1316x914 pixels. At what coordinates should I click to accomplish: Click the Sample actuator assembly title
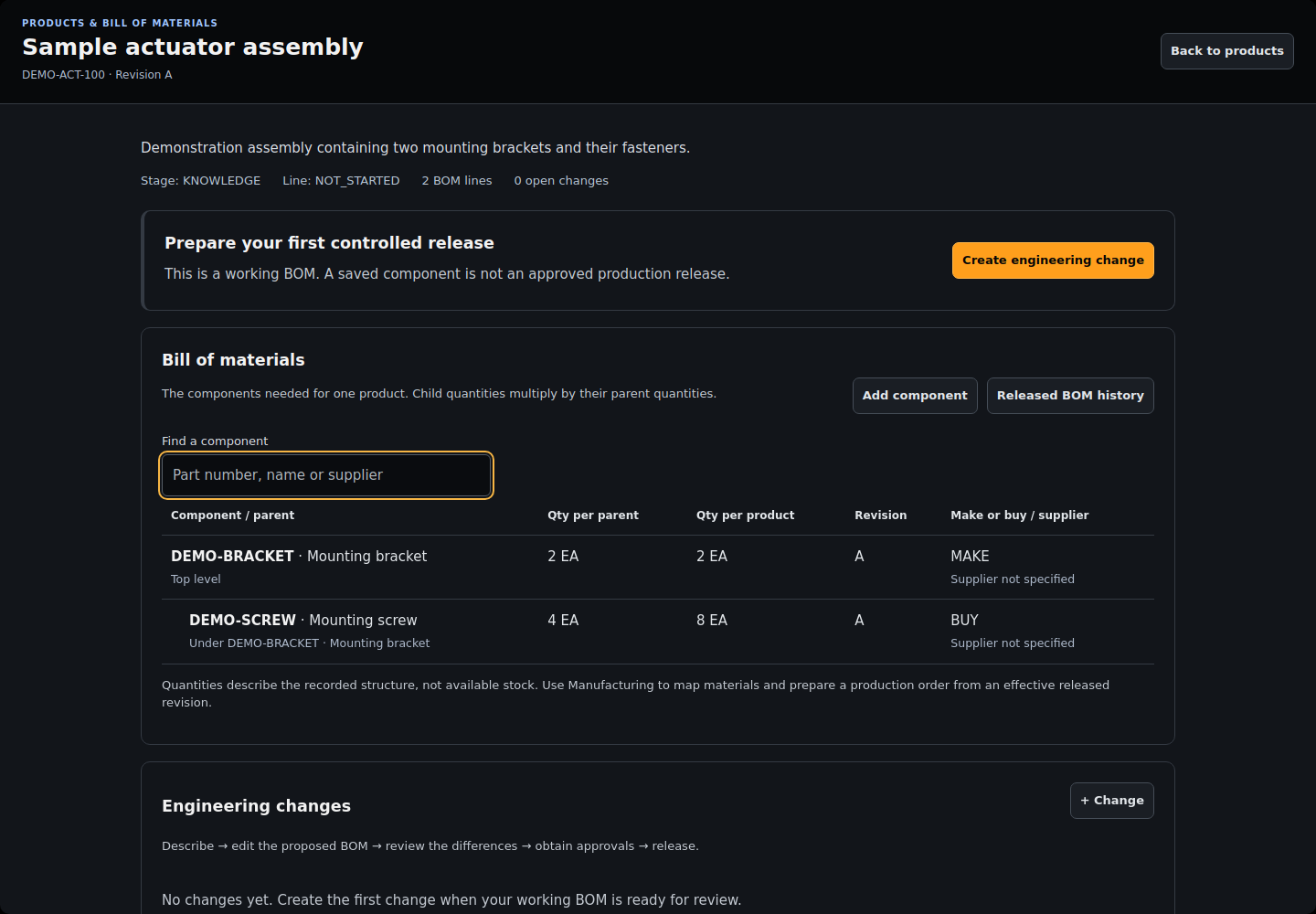pos(193,47)
